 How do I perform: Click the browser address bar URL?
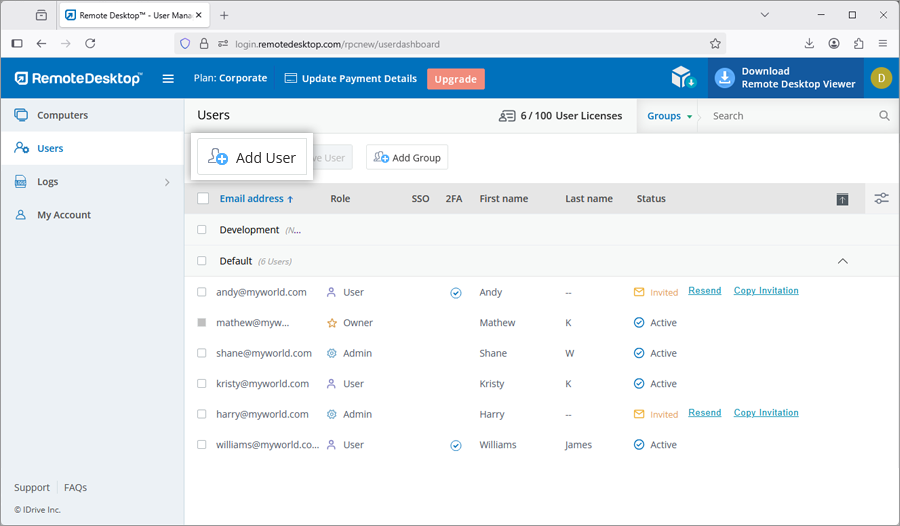tap(338, 44)
